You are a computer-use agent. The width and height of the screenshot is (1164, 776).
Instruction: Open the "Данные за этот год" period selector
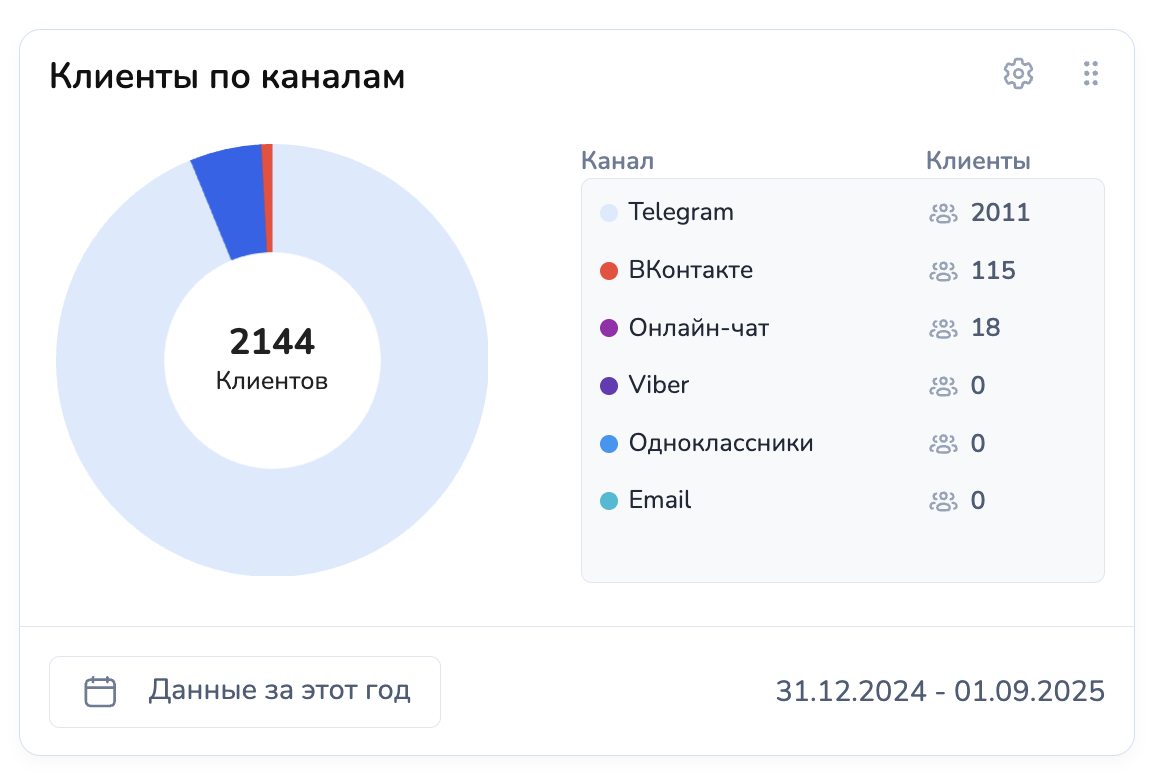pyautogui.click(x=245, y=691)
